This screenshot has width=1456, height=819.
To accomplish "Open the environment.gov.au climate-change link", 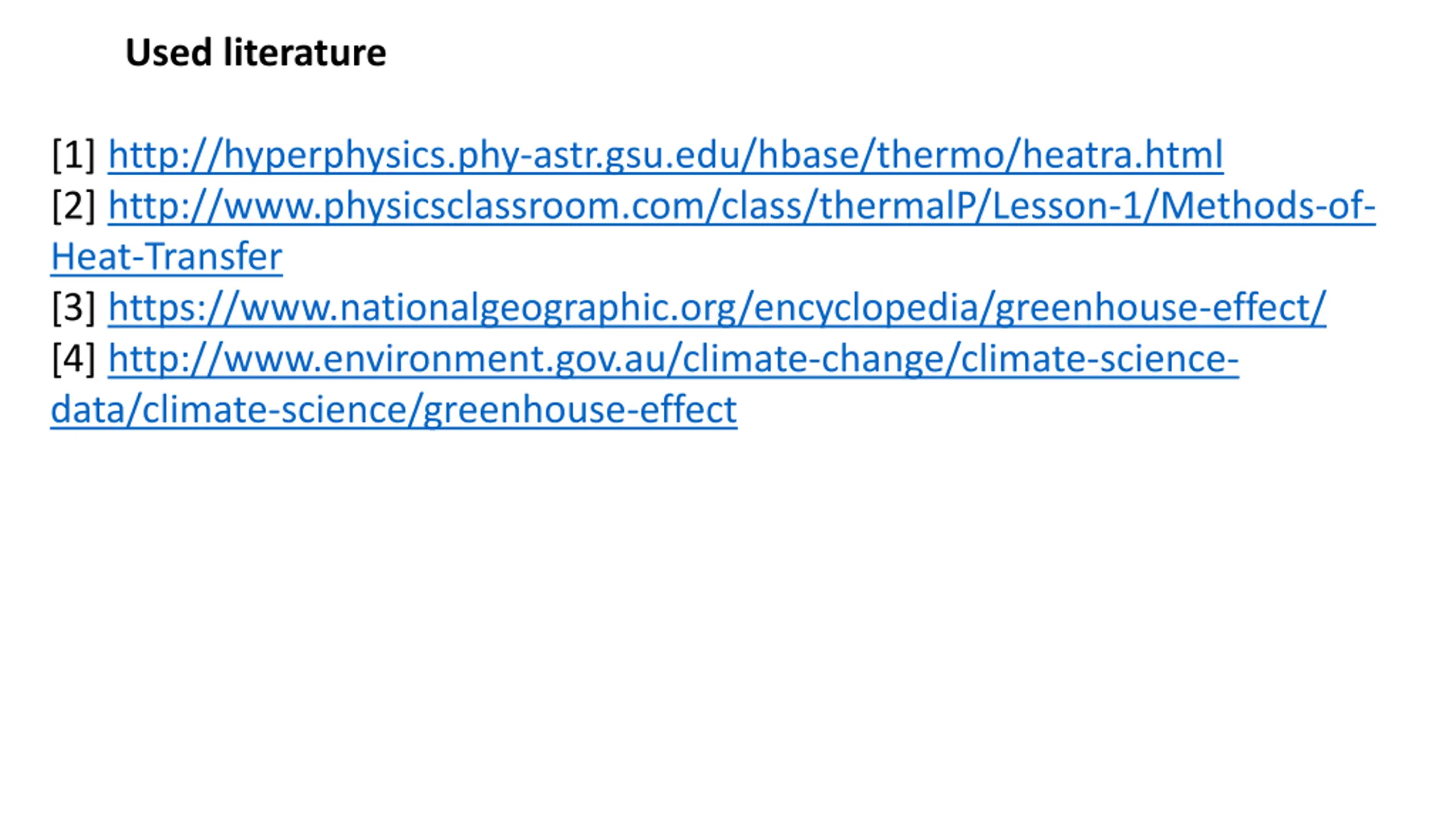I will point(673,359).
